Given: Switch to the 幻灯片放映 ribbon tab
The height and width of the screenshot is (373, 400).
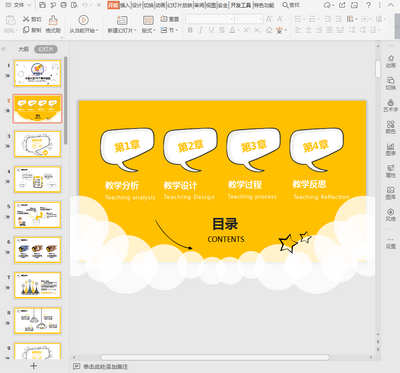Looking at the screenshot, I should 180,5.
